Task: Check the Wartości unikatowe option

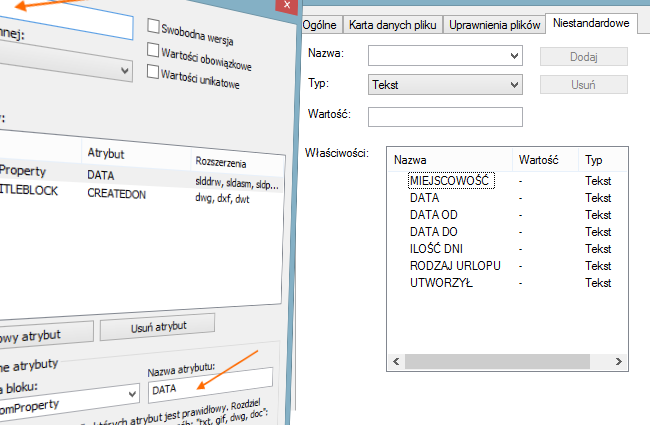Action: pyautogui.click(x=153, y=71)
